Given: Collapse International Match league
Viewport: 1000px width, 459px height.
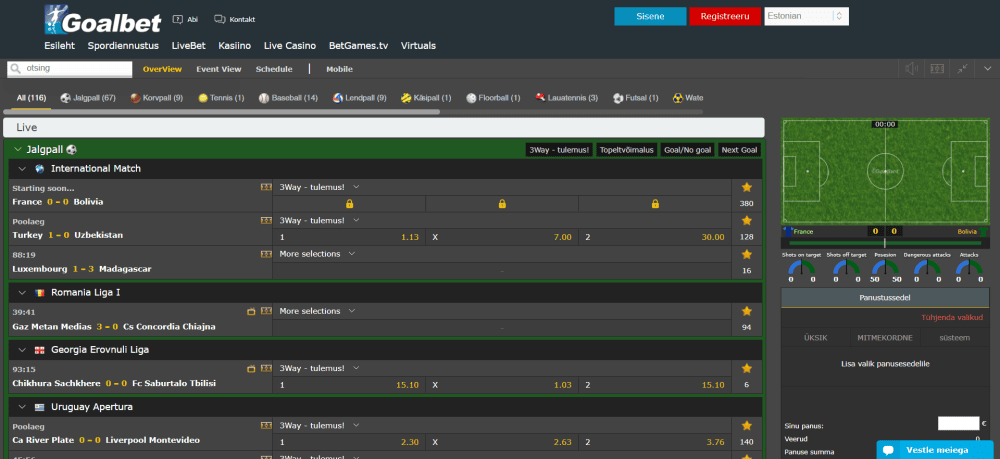Looking at the screenshot, I should coord(22,169).
